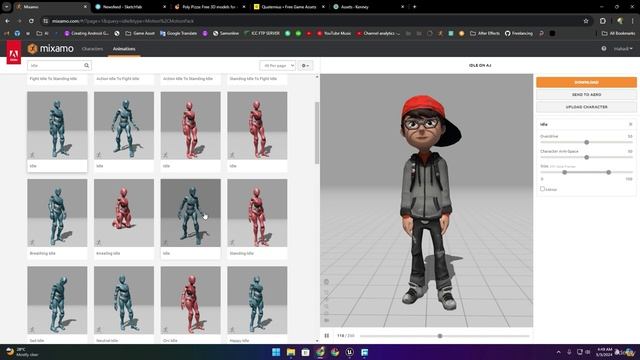Click the Upload Character button

click(586, 107)
